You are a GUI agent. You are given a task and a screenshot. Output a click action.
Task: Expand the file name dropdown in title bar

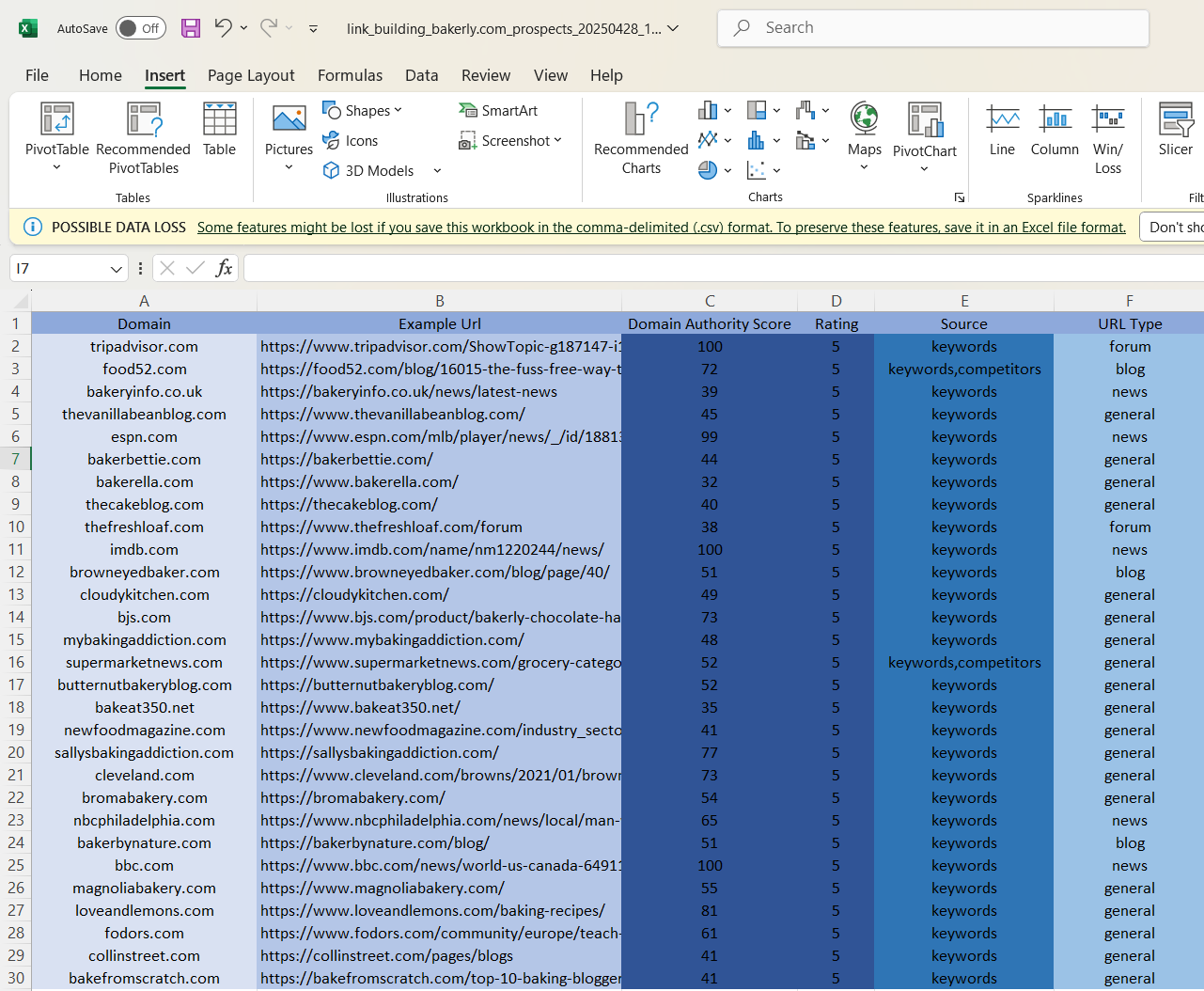673,29
